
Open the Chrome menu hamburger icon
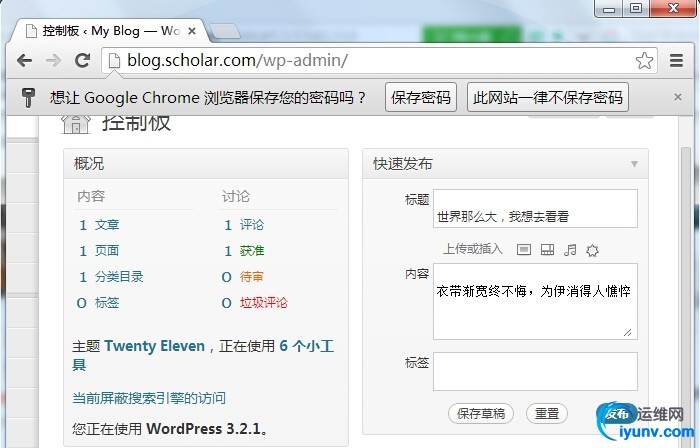click(676, 60)
